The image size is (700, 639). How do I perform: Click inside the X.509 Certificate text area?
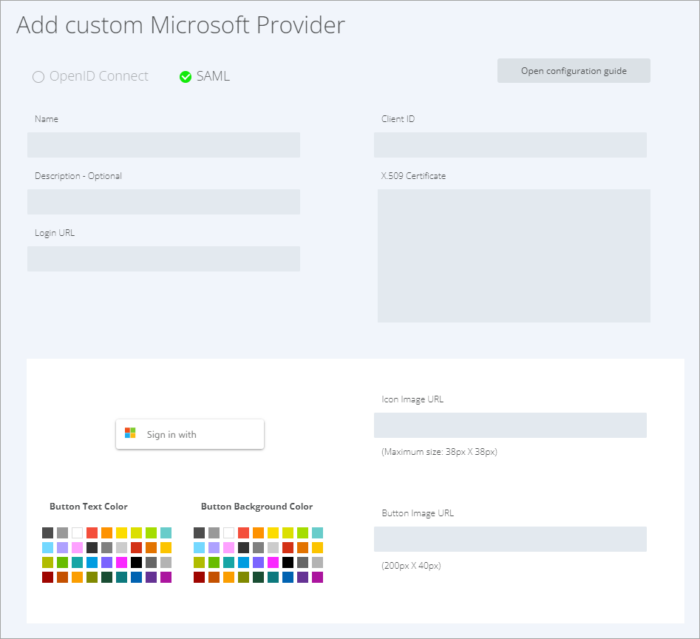[x=514, y=256]
